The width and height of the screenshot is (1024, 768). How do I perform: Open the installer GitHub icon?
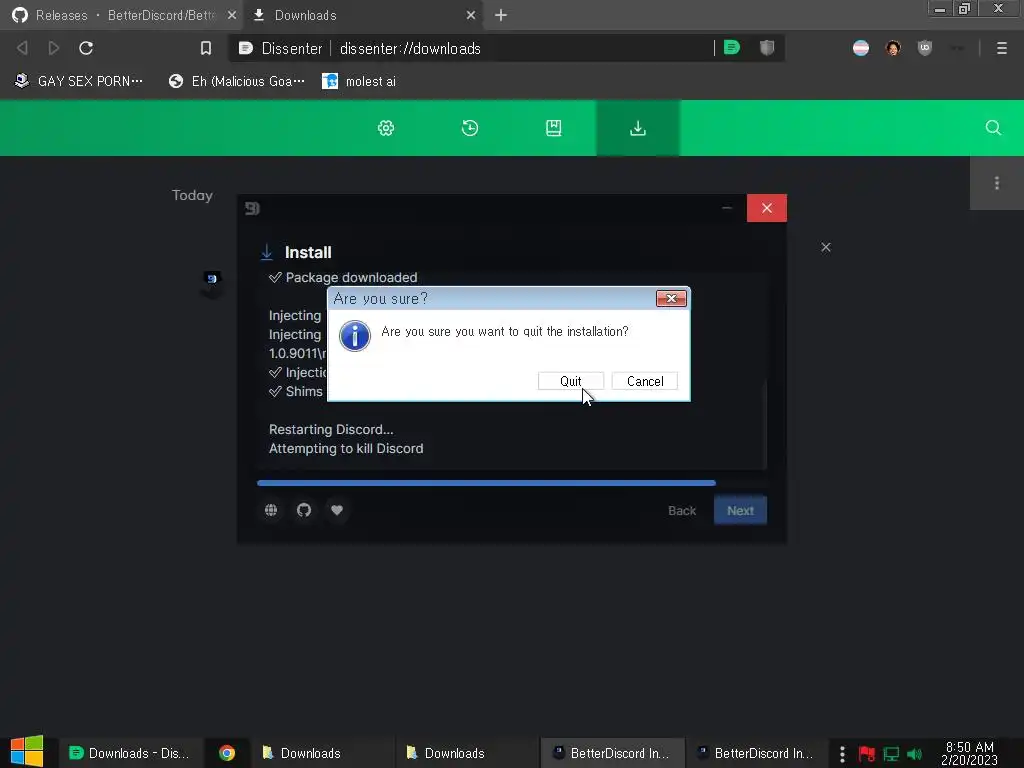[304, 510]
